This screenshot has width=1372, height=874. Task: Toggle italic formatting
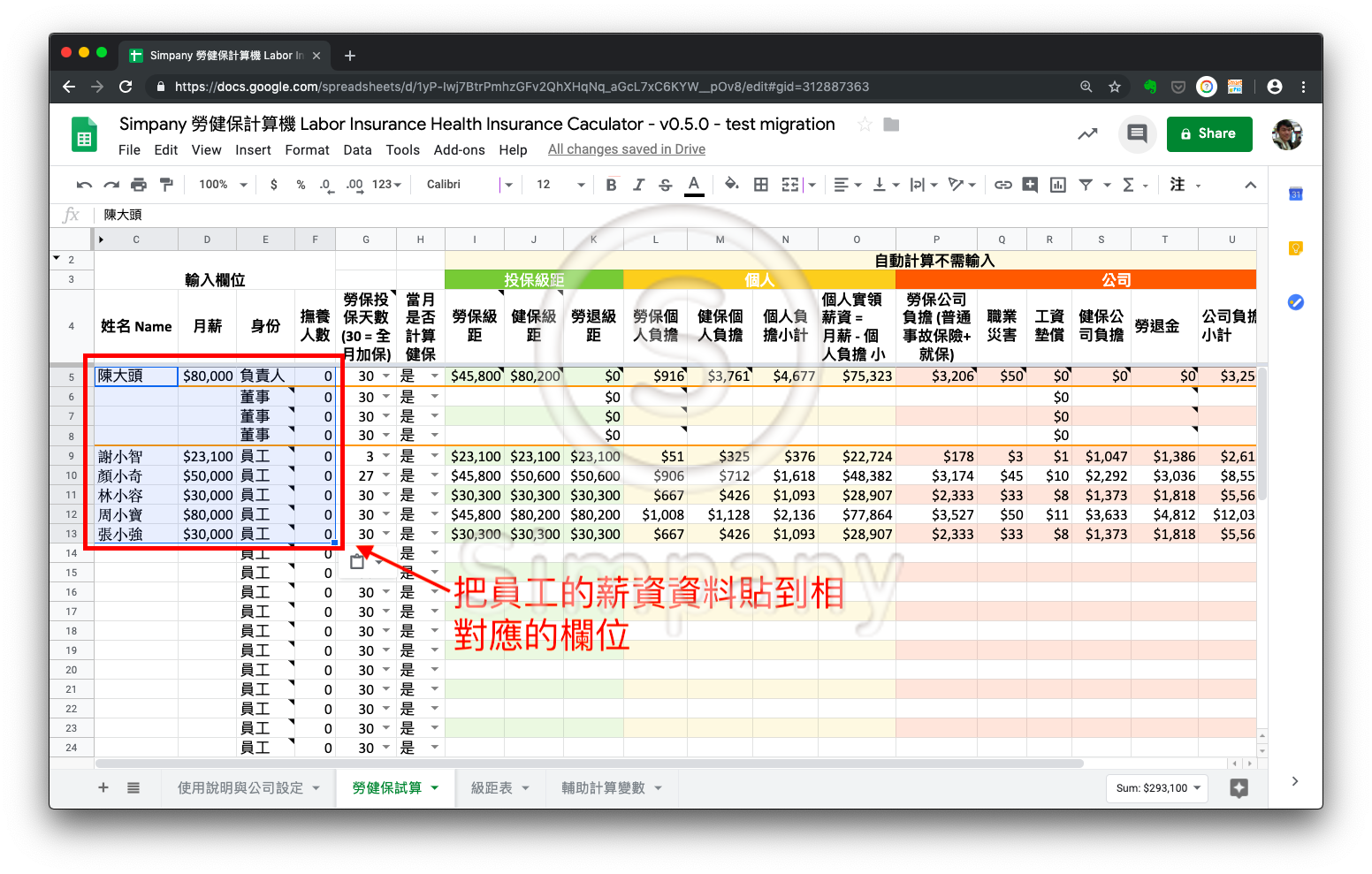click(x=638, y=185)
